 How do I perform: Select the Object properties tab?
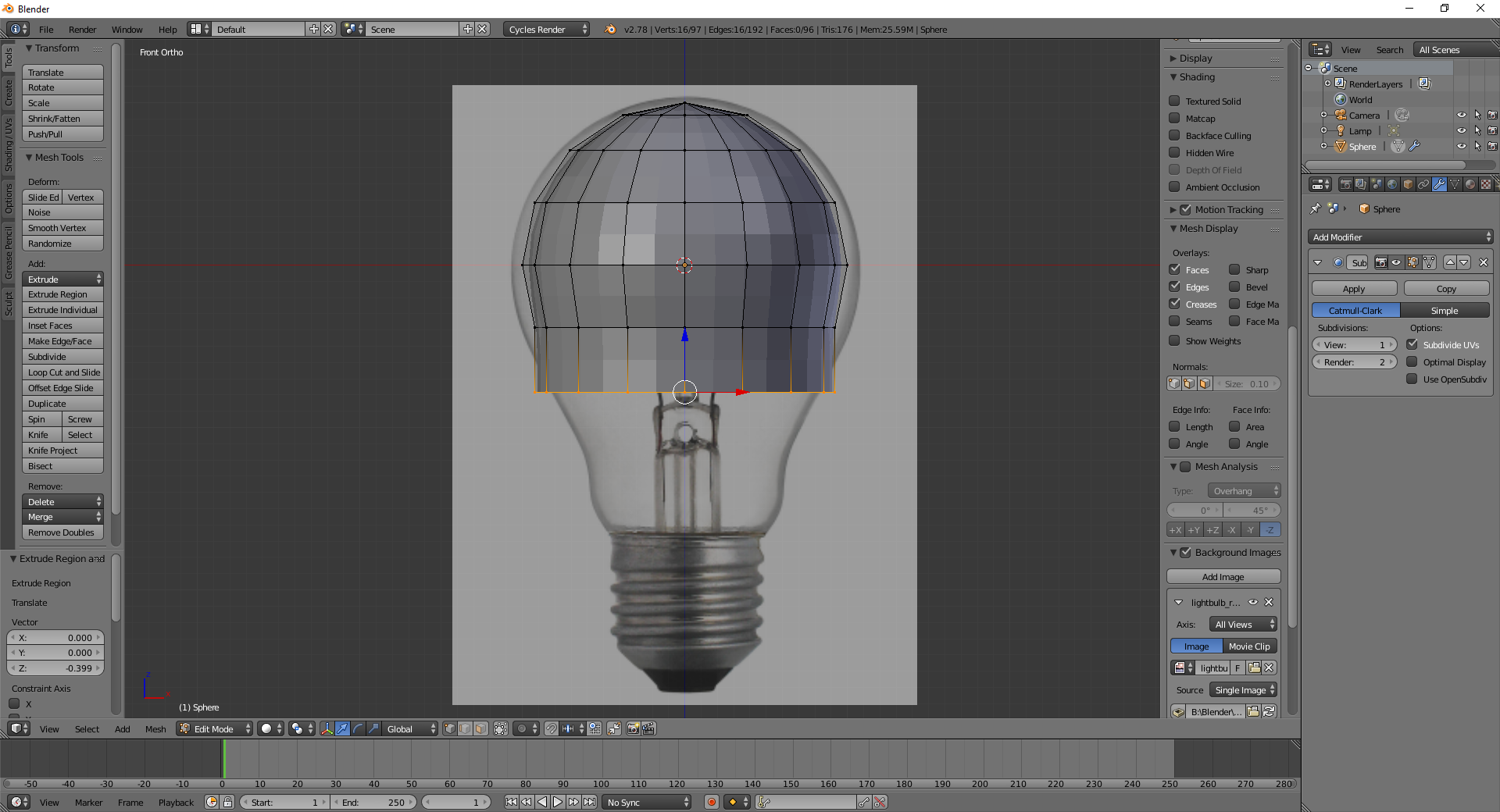click(1406, 185)
